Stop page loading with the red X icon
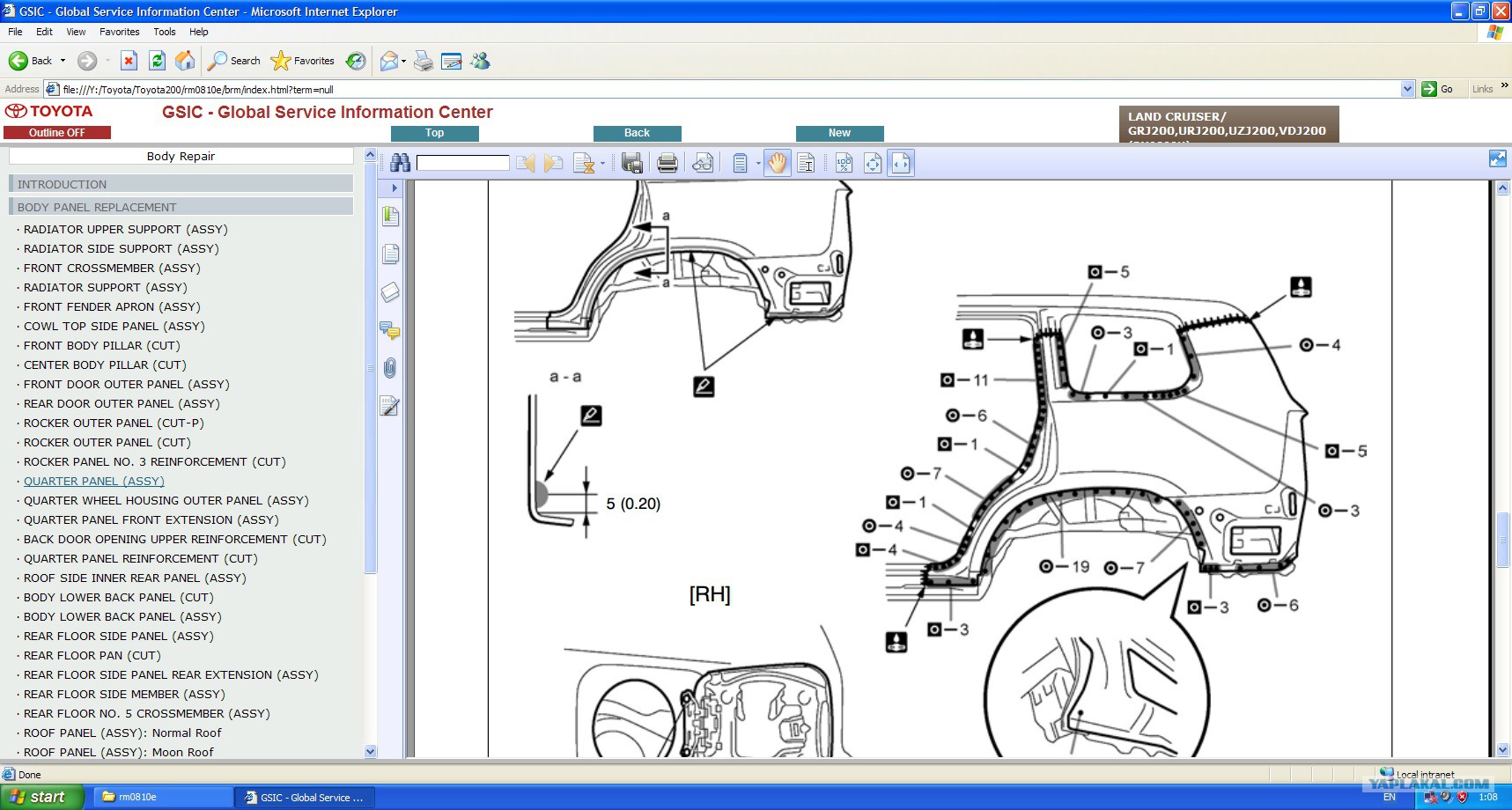 point(129,61)
